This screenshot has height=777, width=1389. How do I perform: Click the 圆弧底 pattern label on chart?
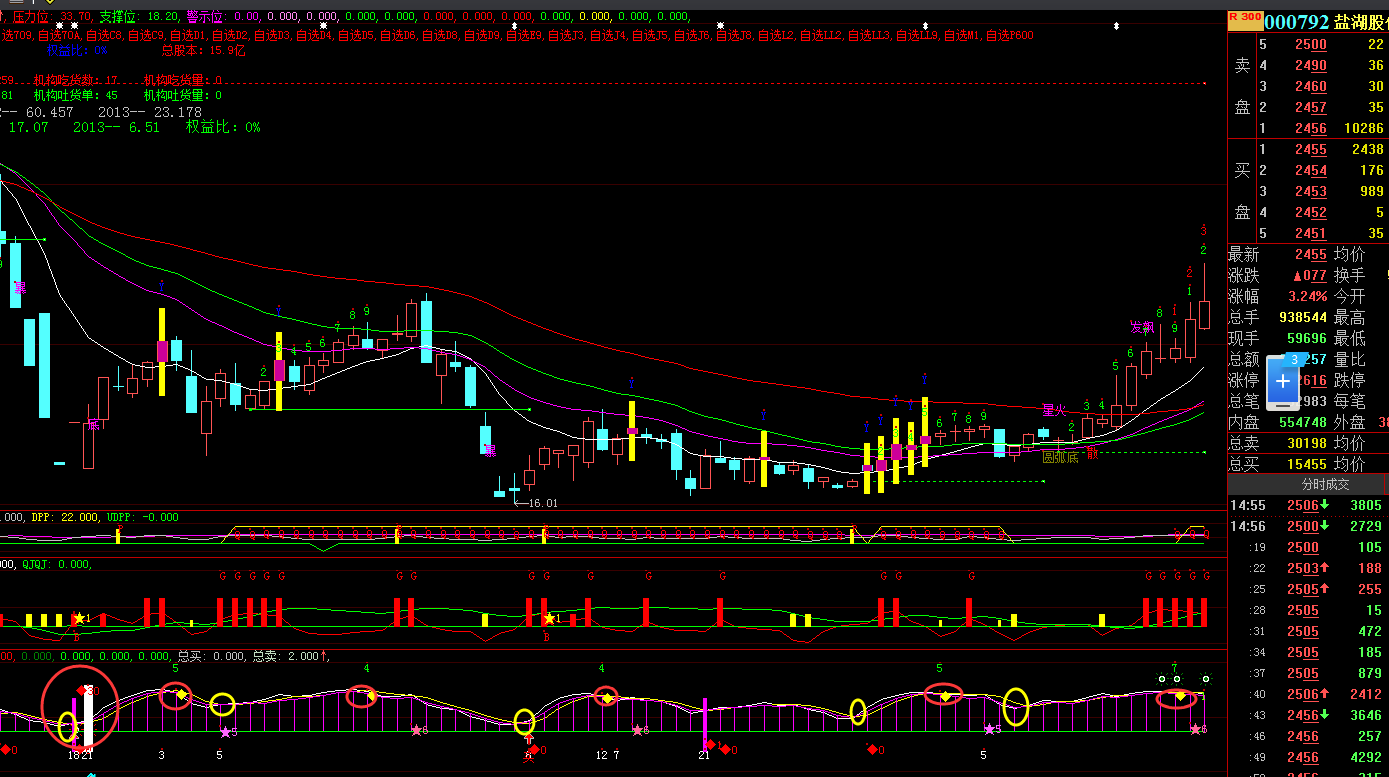click(x=1061, y=457)
